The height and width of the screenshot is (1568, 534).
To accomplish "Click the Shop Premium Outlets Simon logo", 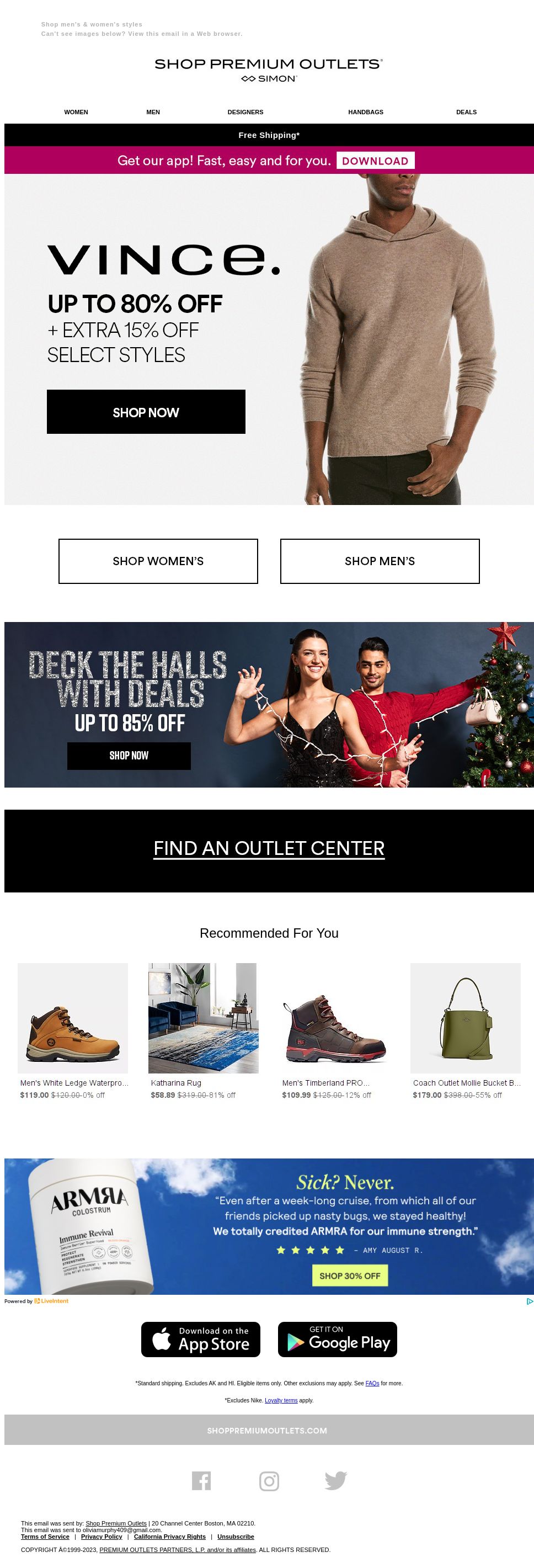I will point(269,70).
